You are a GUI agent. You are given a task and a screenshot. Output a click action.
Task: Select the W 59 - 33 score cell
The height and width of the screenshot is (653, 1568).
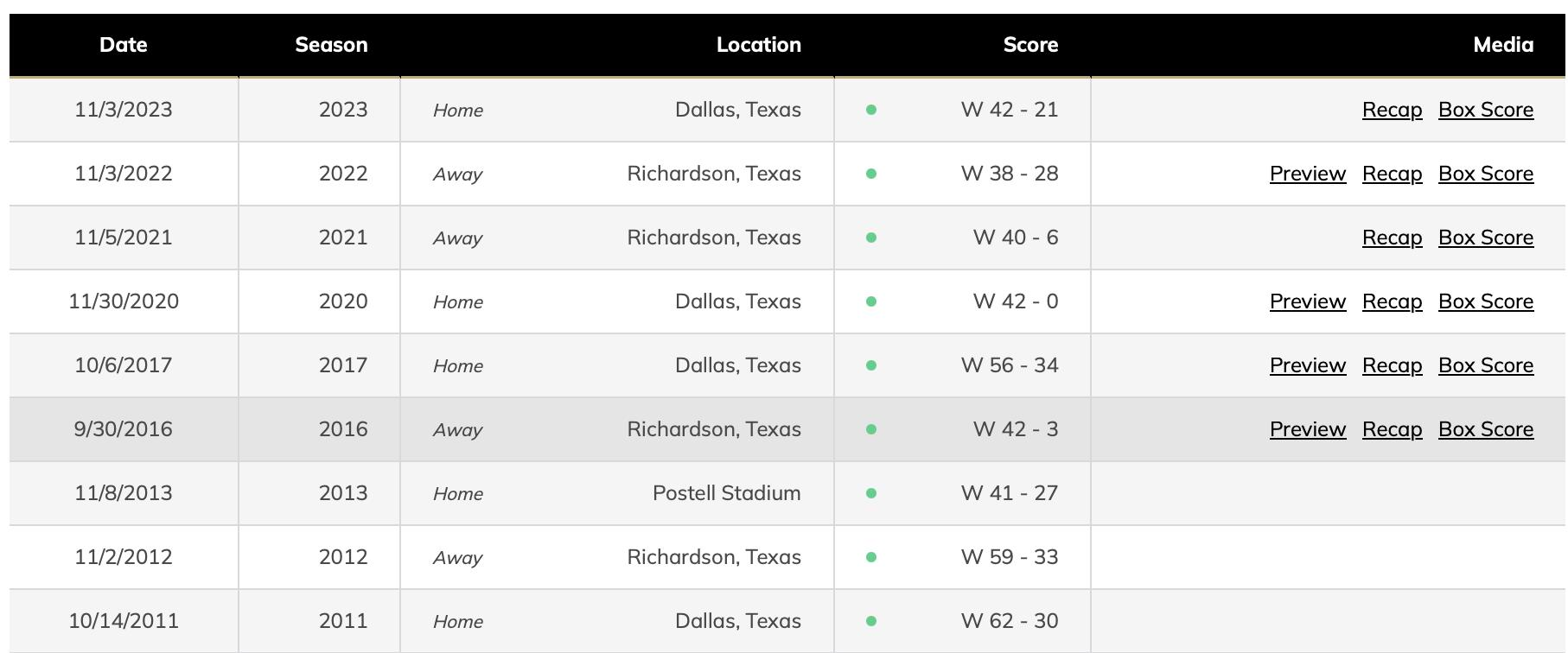[x=1009, y=557]
